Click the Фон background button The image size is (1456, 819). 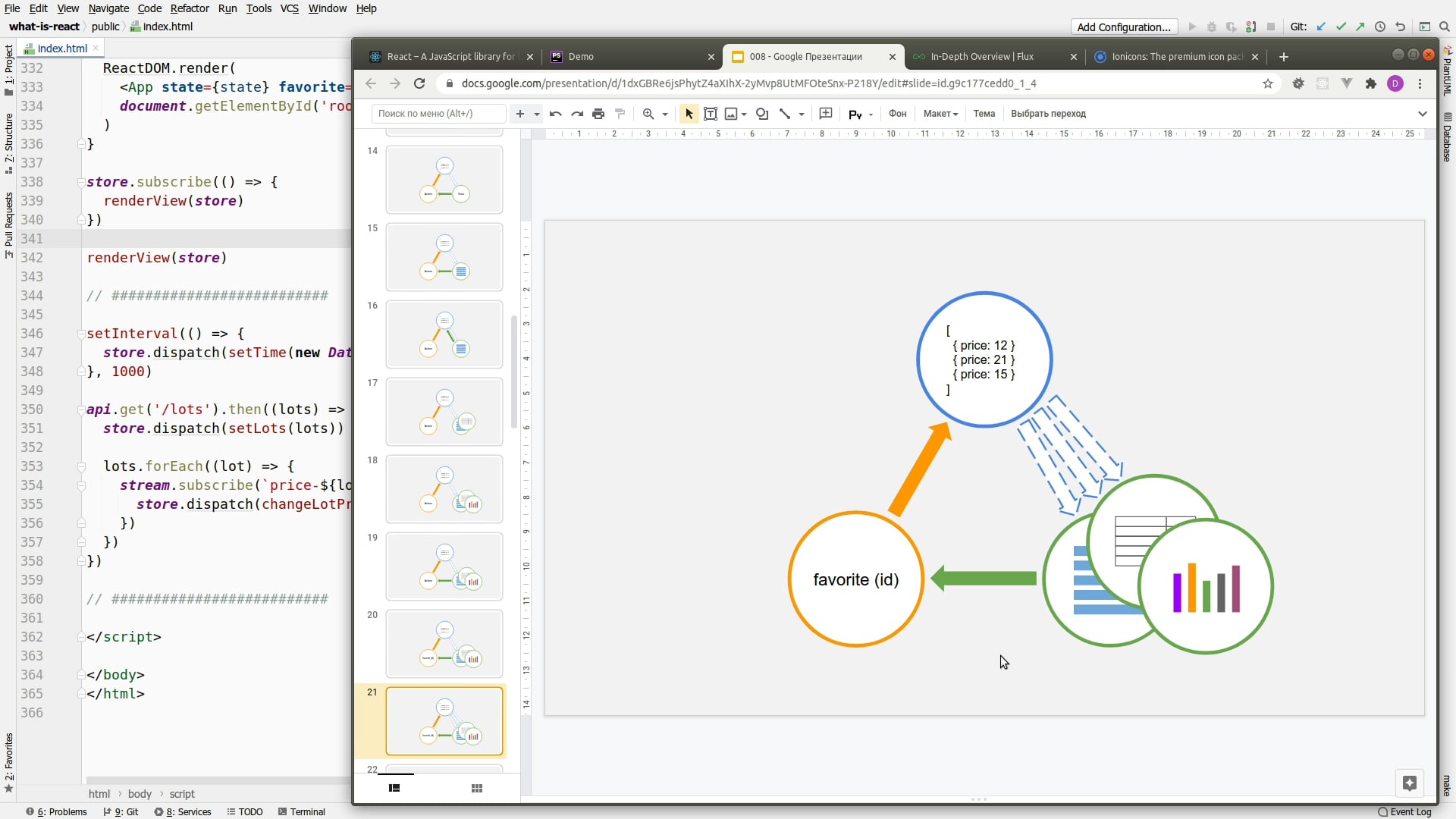(897, 114)
